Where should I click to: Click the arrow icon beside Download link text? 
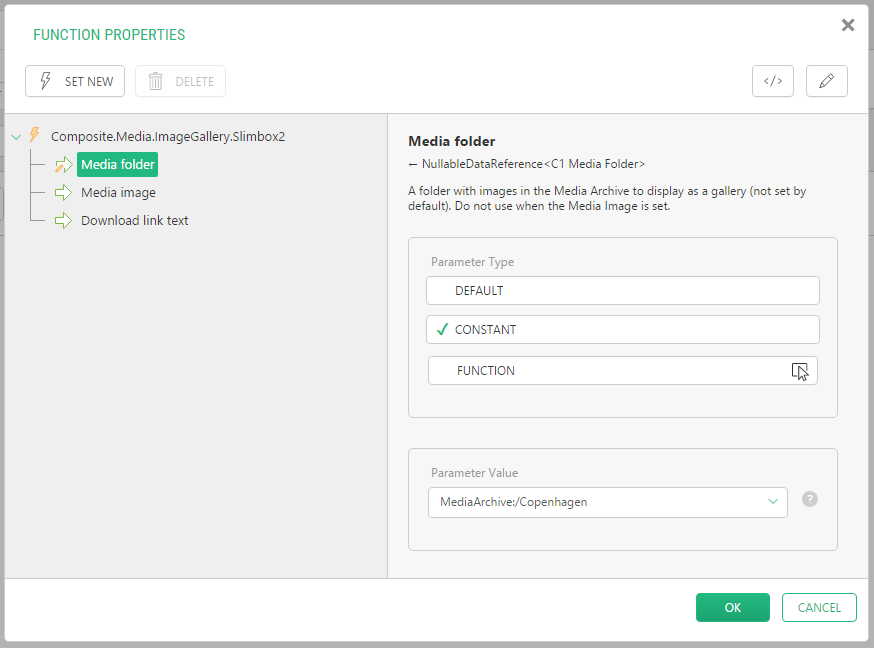pyautogui.click(x=64, y=221)
